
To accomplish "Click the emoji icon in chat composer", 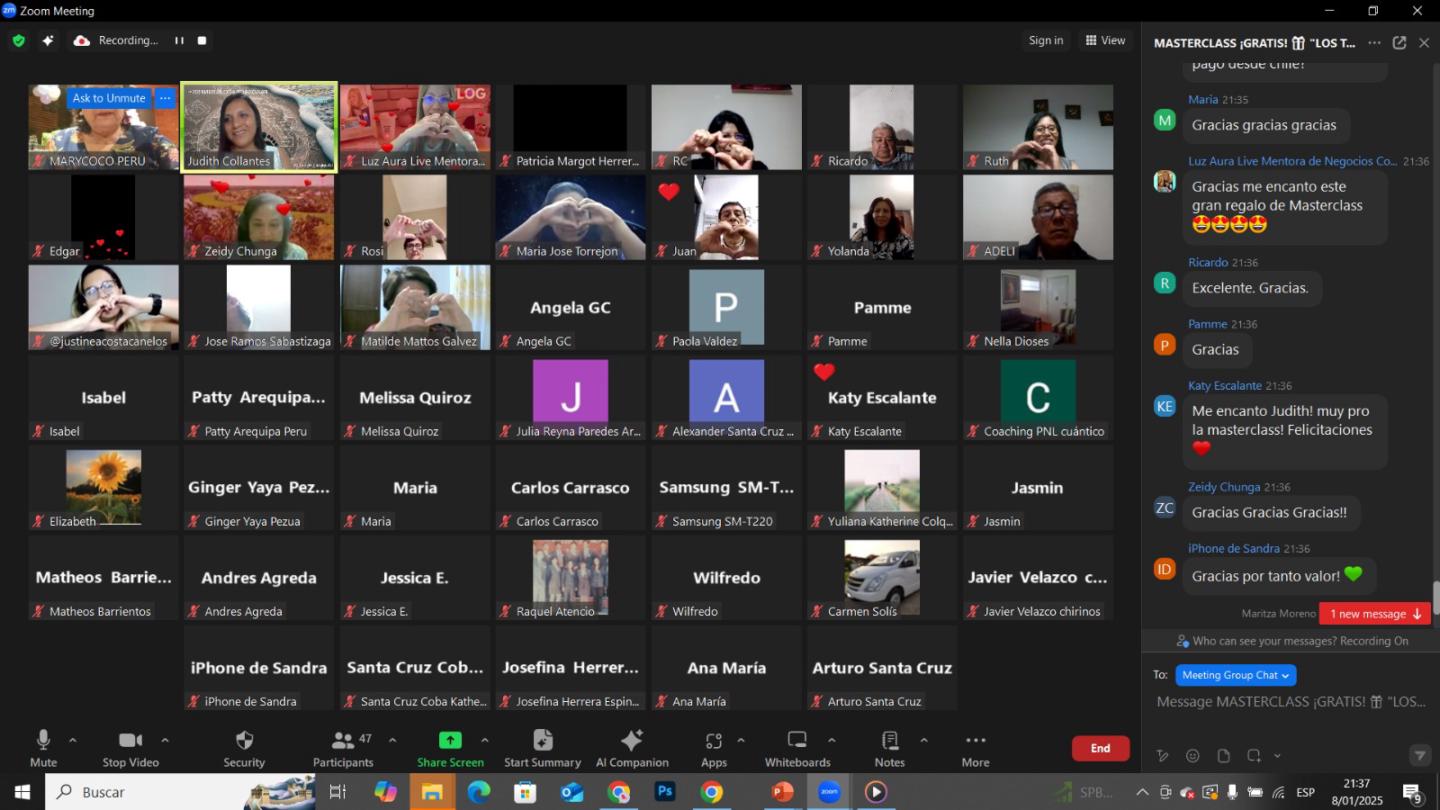I will click(1192, 756).
